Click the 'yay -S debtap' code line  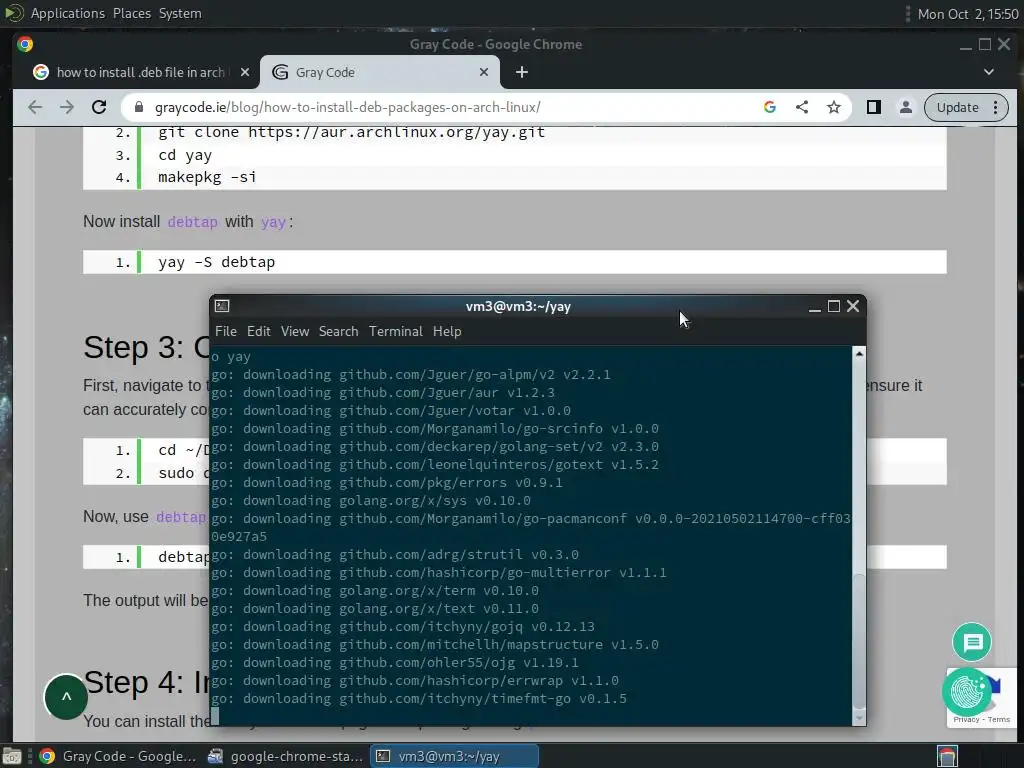click(216, 262)
